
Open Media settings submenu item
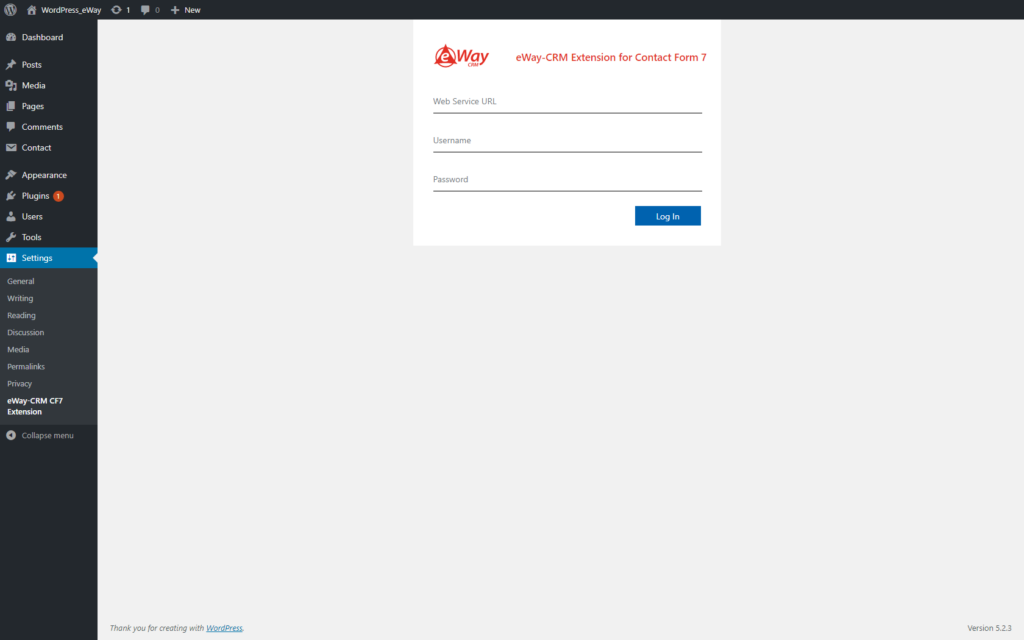[x=18, y=349]
